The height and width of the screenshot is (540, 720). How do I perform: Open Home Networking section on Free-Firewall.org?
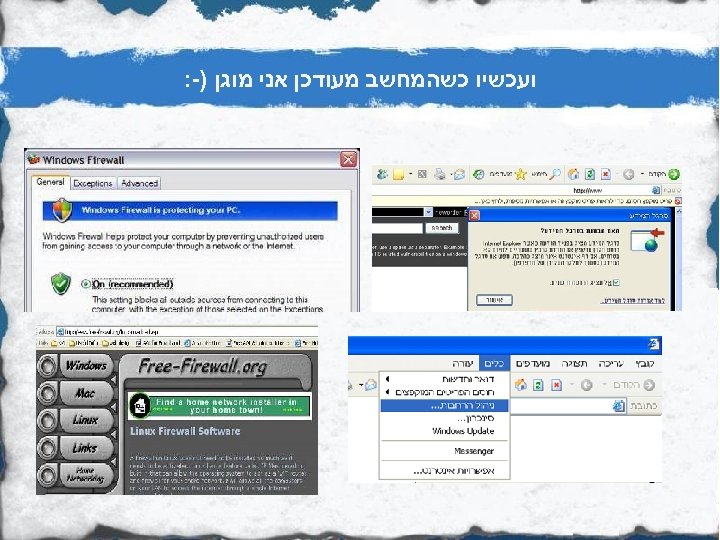pos(85,475)
